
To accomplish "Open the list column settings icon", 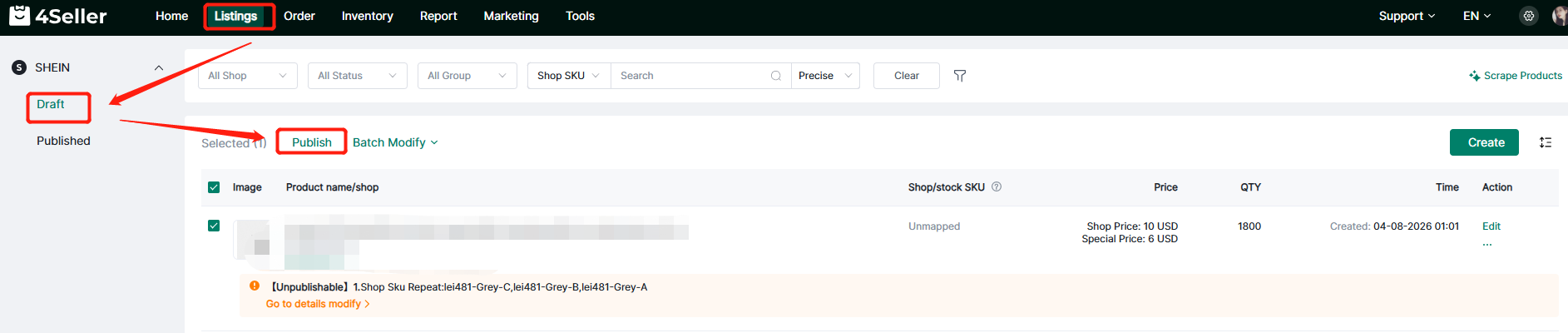I will click(1545, 142).
